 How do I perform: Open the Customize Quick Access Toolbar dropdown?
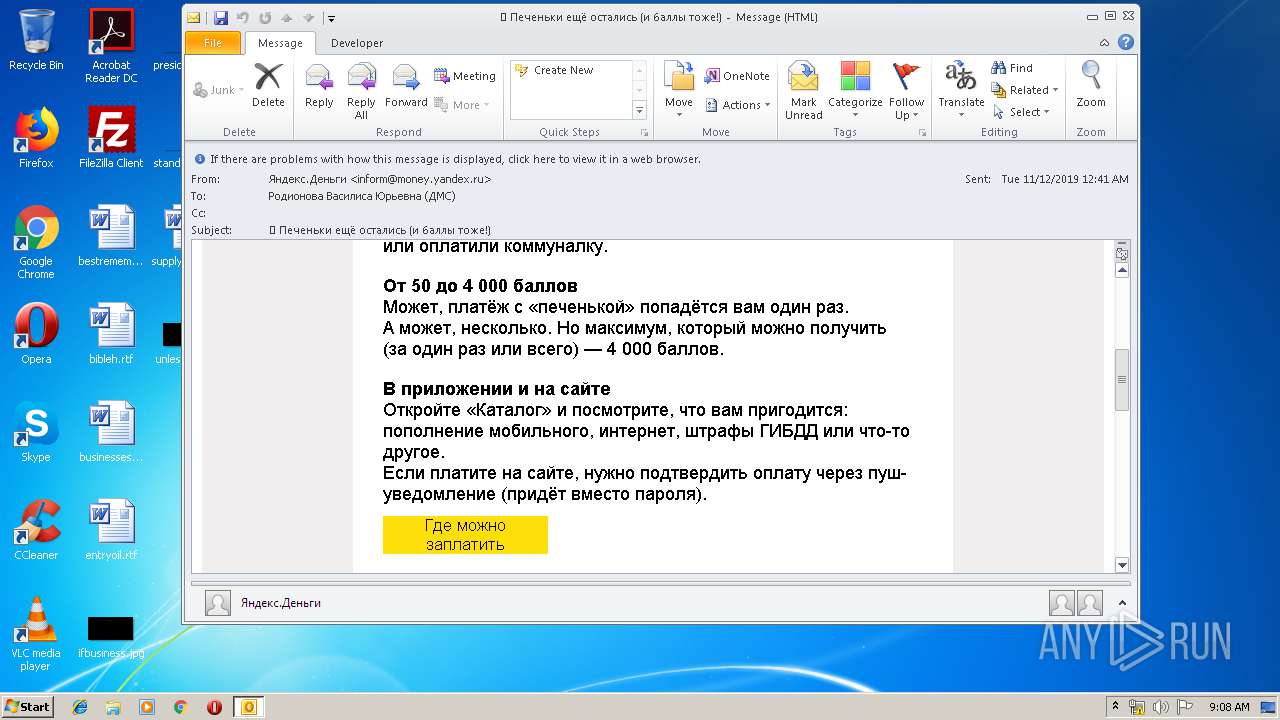[332, 18]
